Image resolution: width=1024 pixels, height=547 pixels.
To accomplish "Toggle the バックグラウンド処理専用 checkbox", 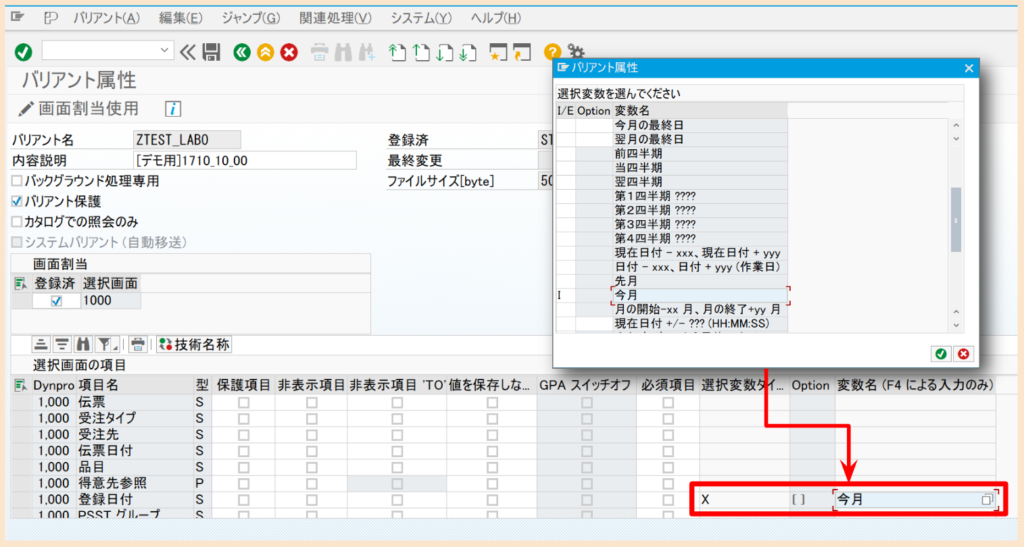I will [17, 181].
